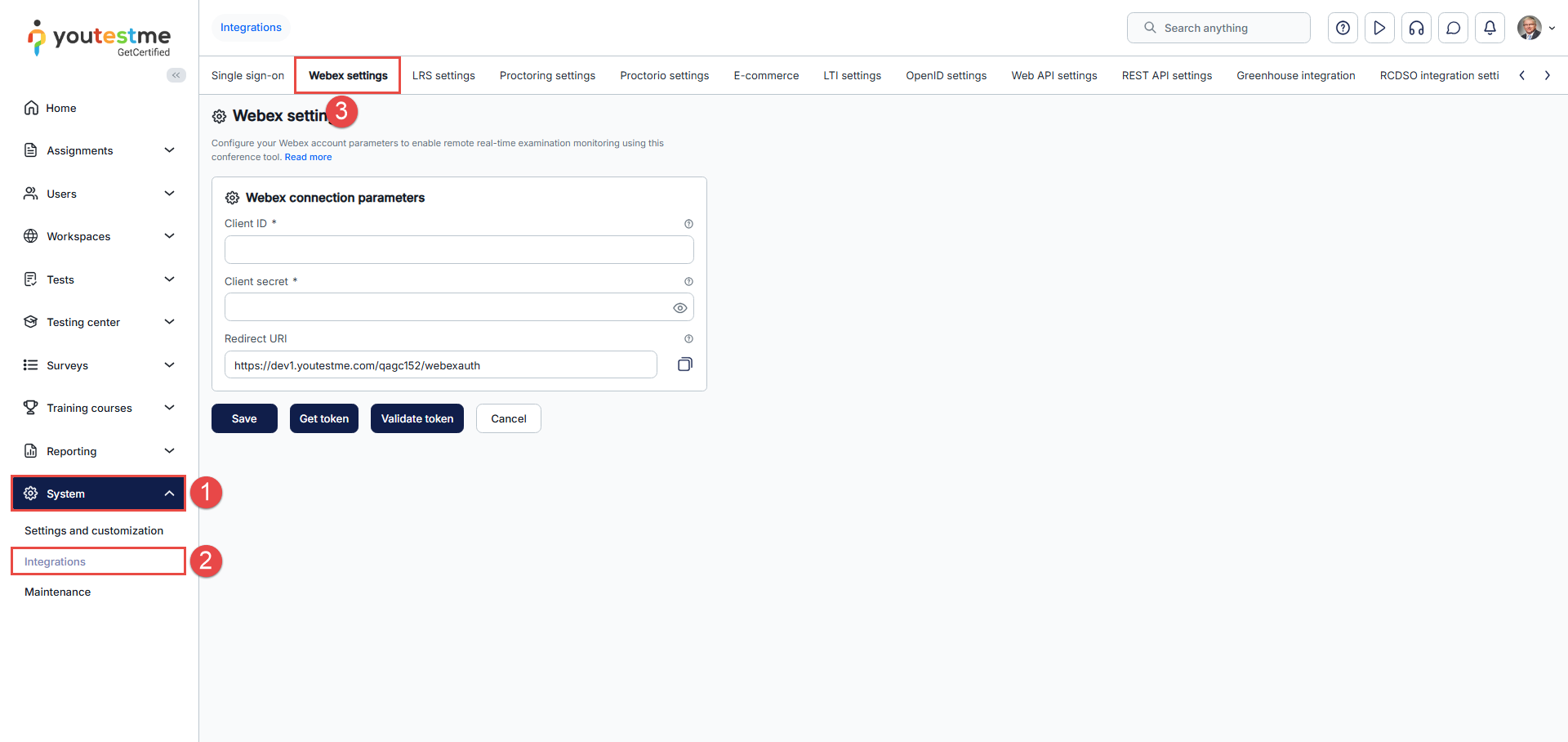Viewport: 1568px width, 742px height.
Task: Open Maintenance in the System submenu
Action: (57, 592)
